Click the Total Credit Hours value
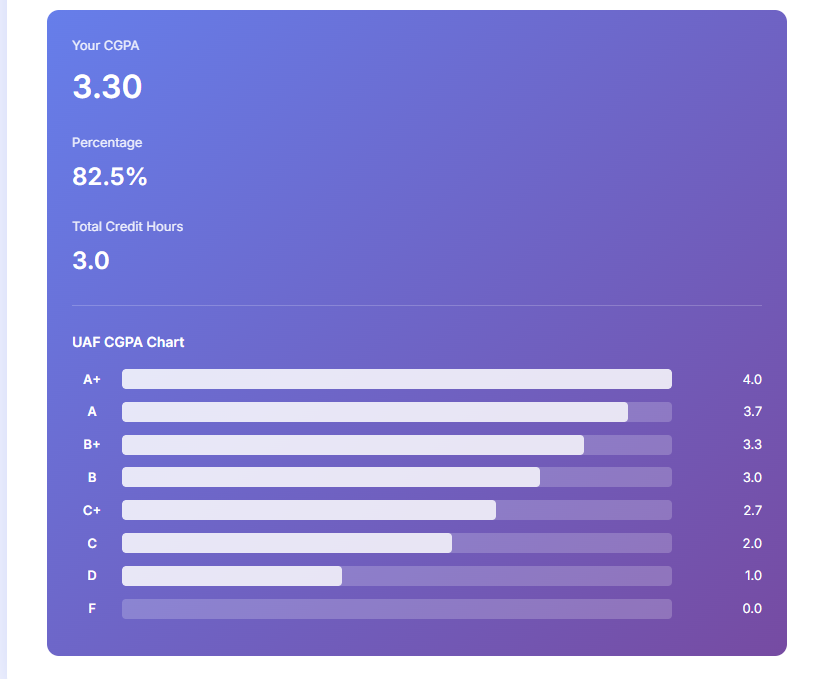The image size is (824, 679). 91,261
